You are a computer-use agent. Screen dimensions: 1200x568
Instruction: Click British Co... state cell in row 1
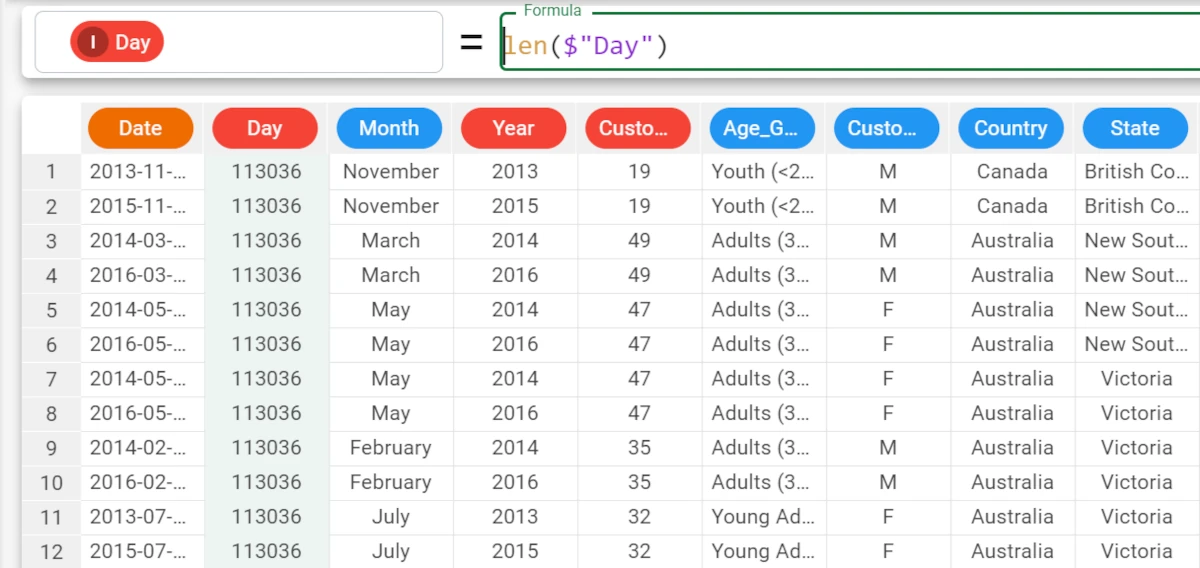(1137, 172)
